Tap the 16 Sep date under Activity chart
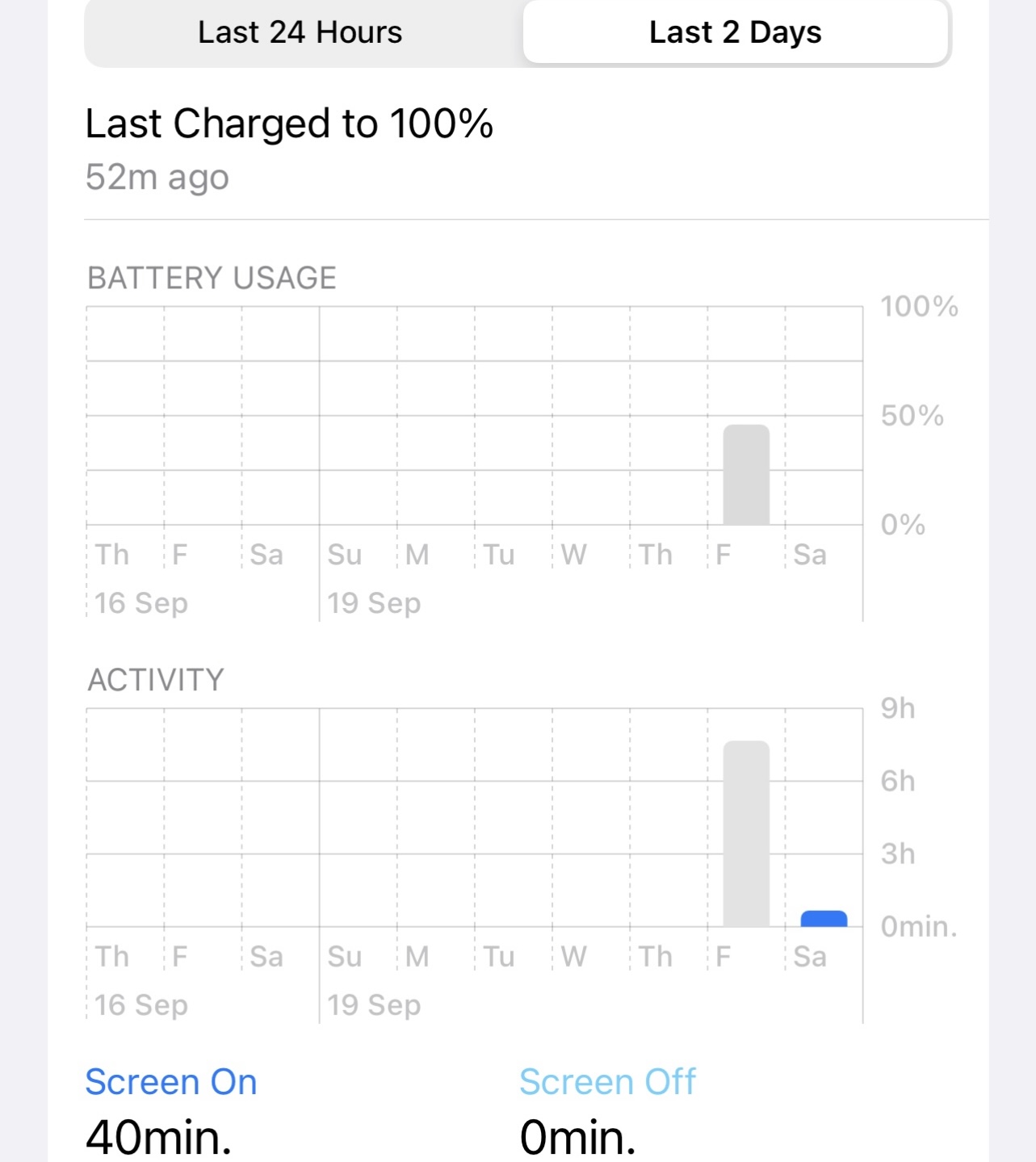1036x1162 pixels. (141, 1005)
